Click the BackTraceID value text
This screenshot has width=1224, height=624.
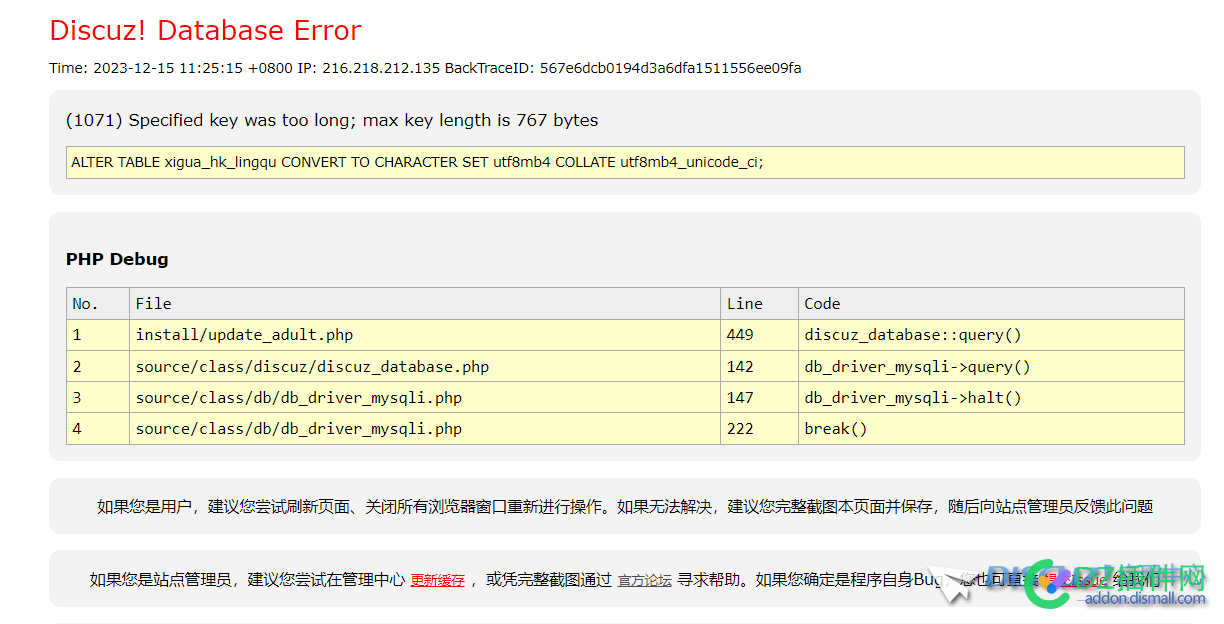point(670,68)
